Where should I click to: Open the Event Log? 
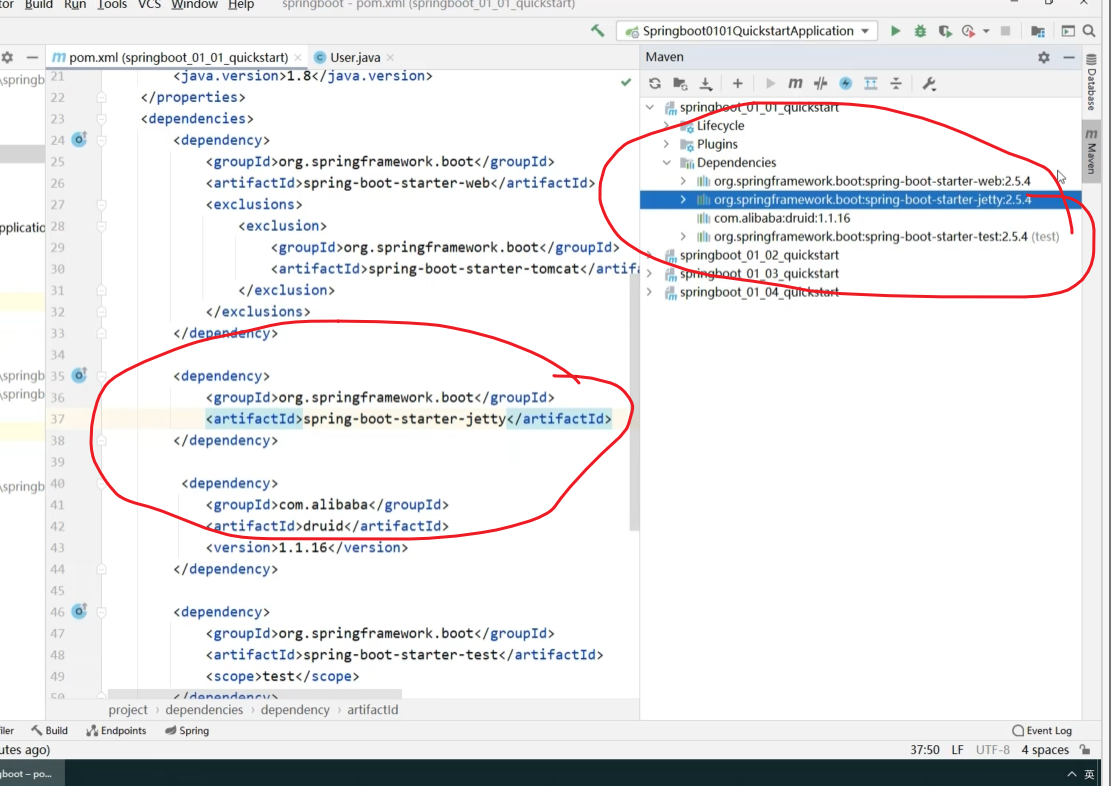coord(1042,731)
